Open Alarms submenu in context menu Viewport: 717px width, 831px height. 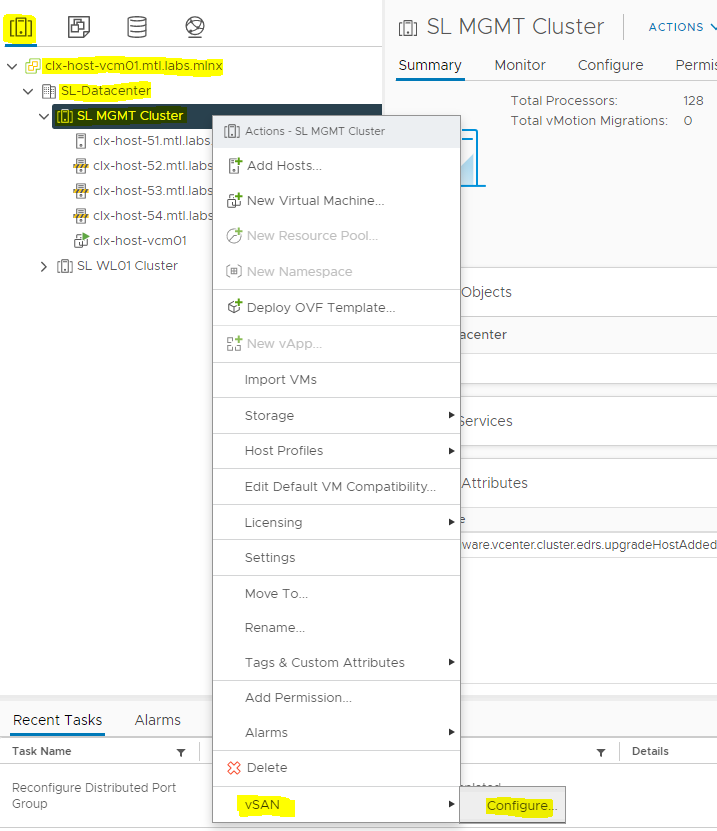click(x=336, y=732)
